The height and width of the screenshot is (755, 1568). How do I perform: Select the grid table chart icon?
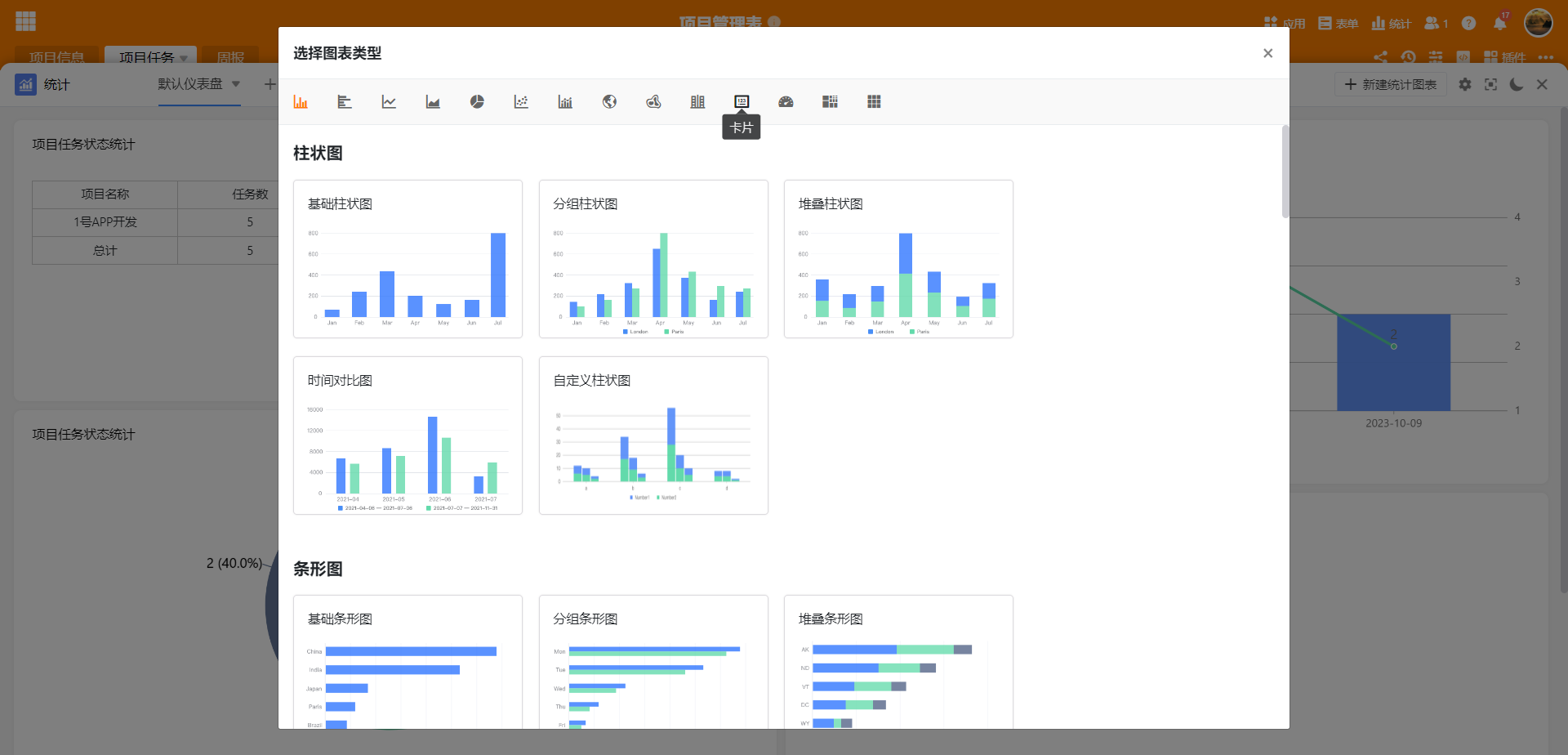pos(874,102)
